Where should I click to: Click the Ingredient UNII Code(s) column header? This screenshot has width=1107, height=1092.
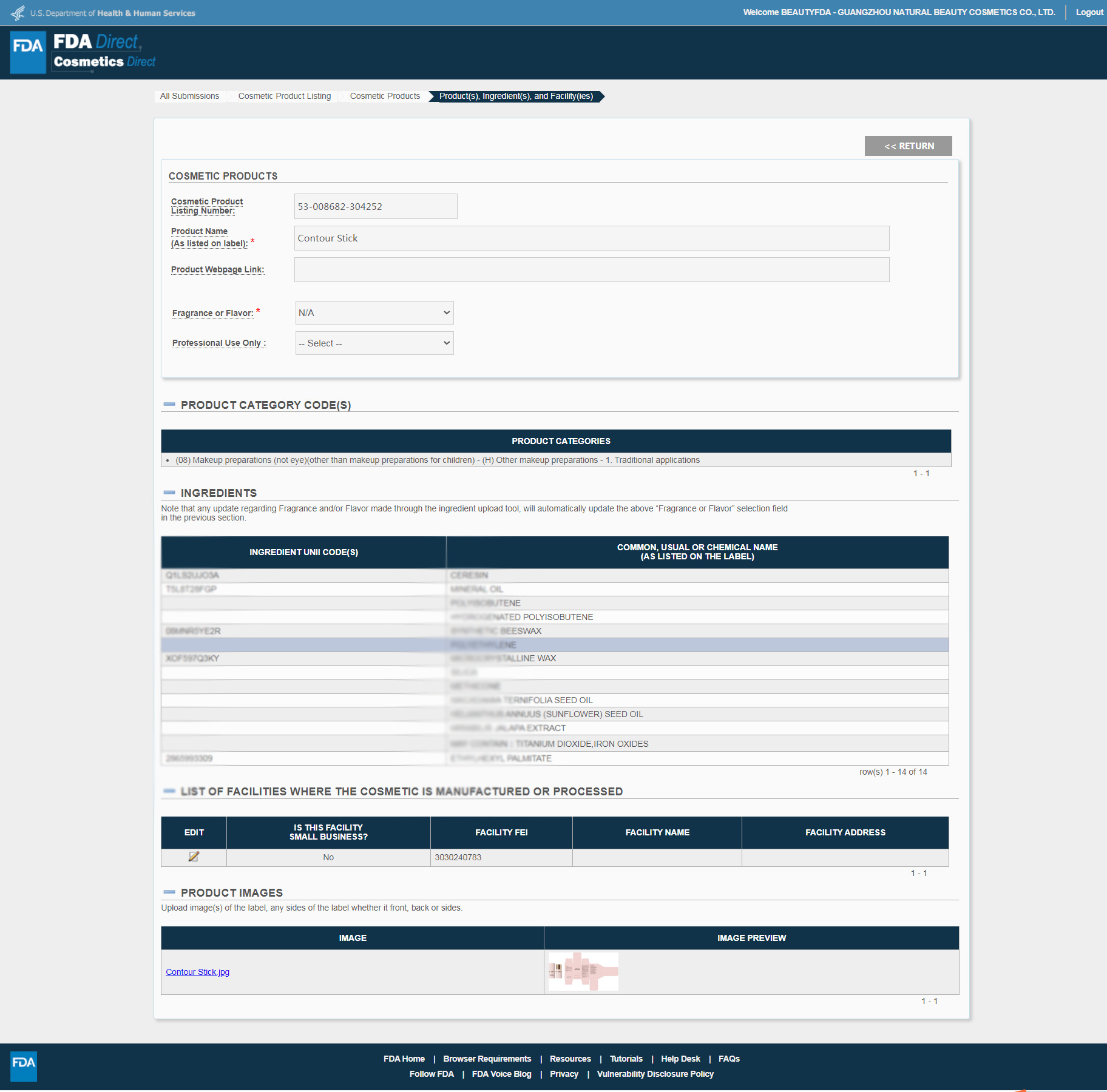click(x=303, y=552)
